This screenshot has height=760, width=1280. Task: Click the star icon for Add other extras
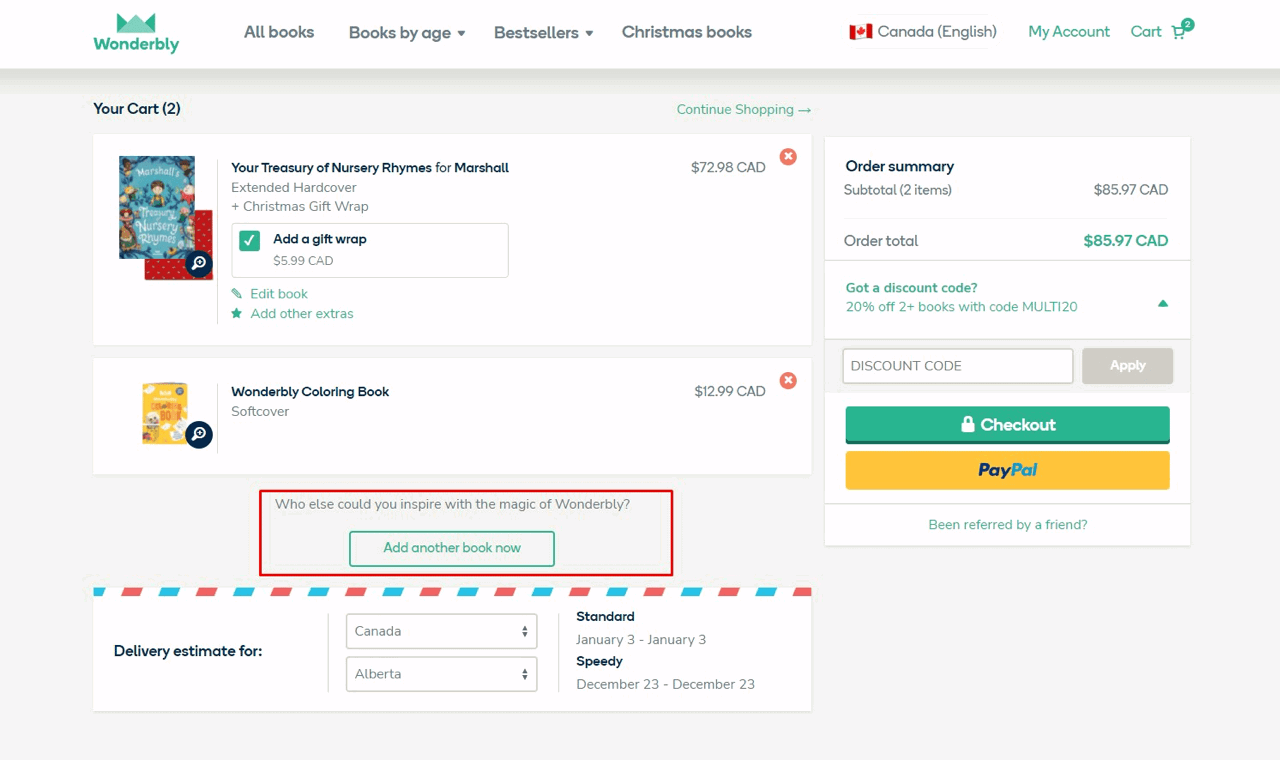click(x=237, y=313)
